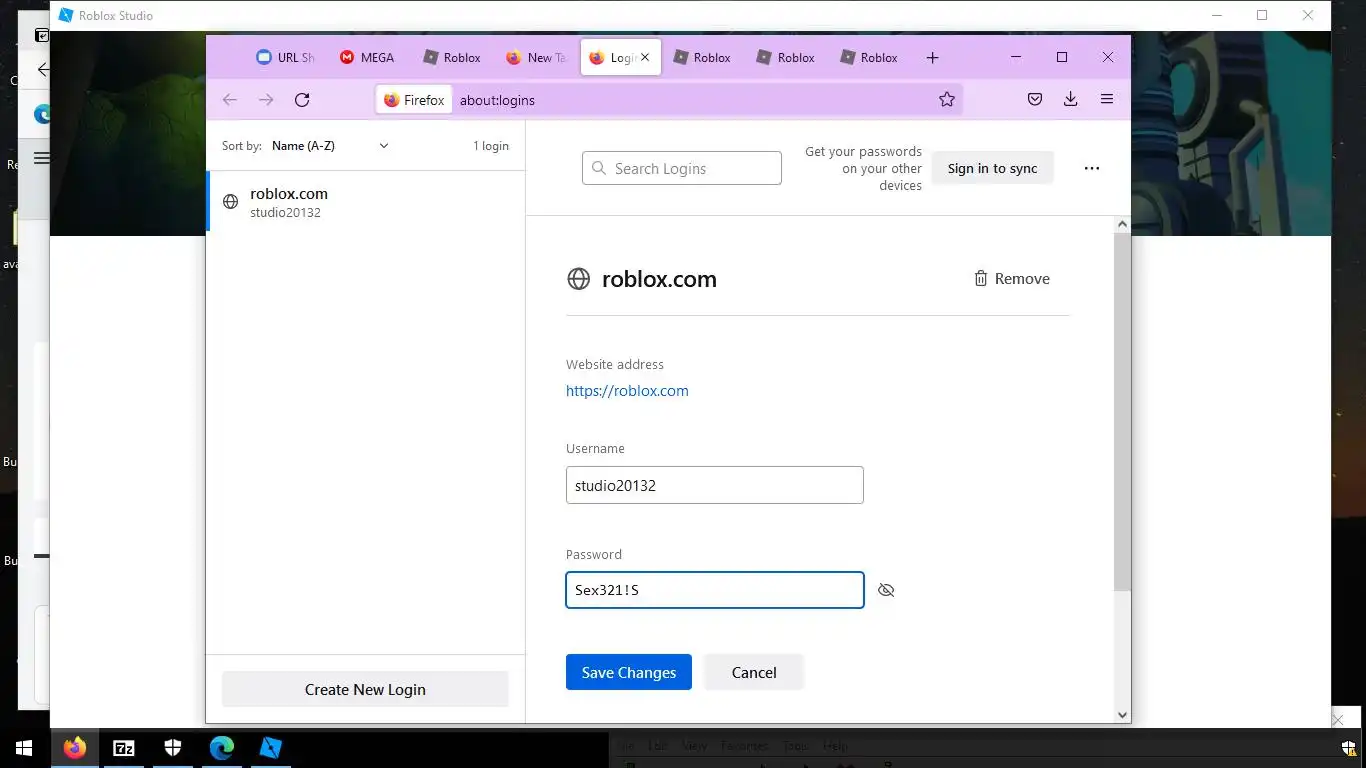Click Save Changes button
This screenshot has width=1366, height=768.
[x=629, y=673]
